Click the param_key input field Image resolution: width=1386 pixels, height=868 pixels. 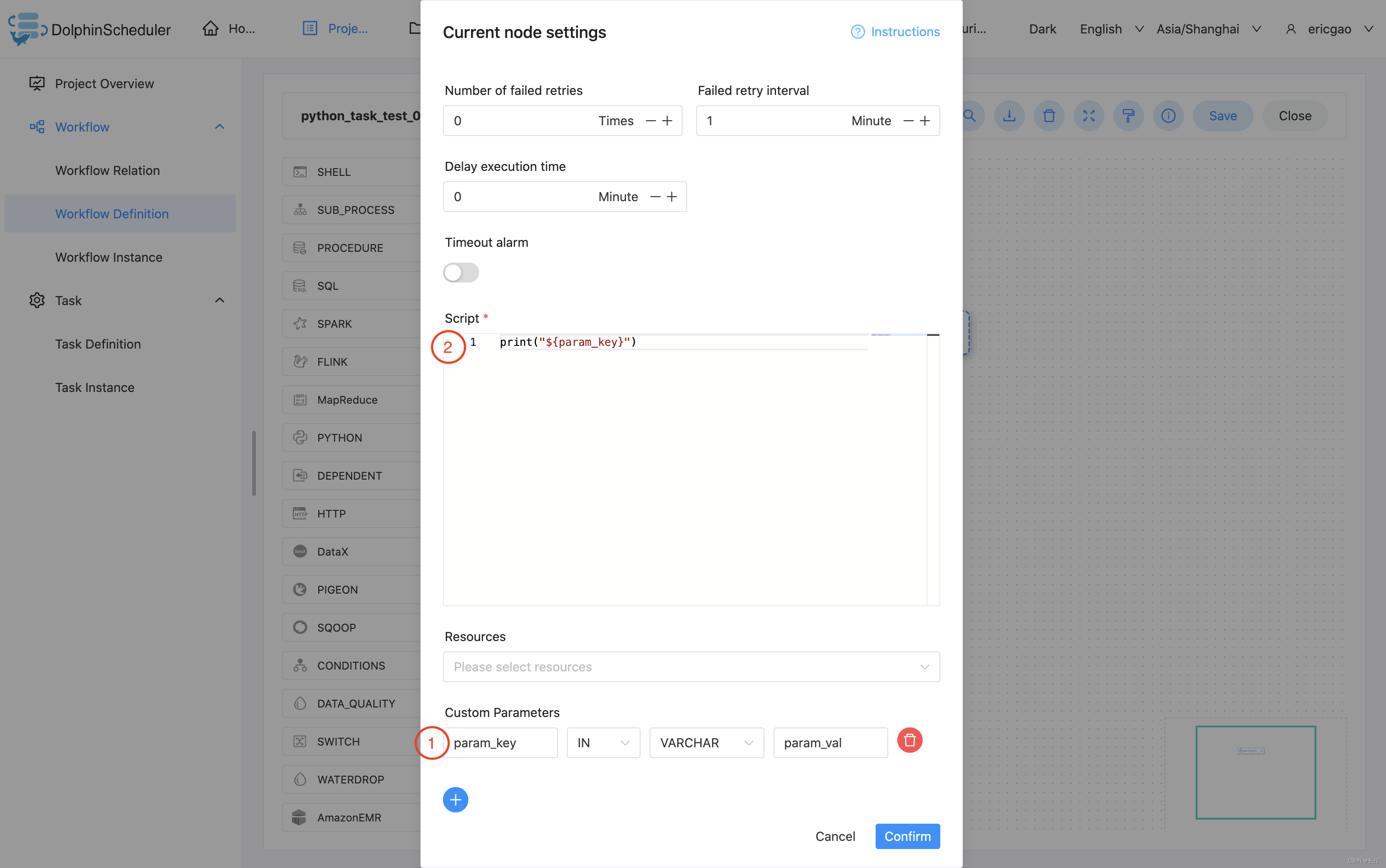(x=500, y=742)
